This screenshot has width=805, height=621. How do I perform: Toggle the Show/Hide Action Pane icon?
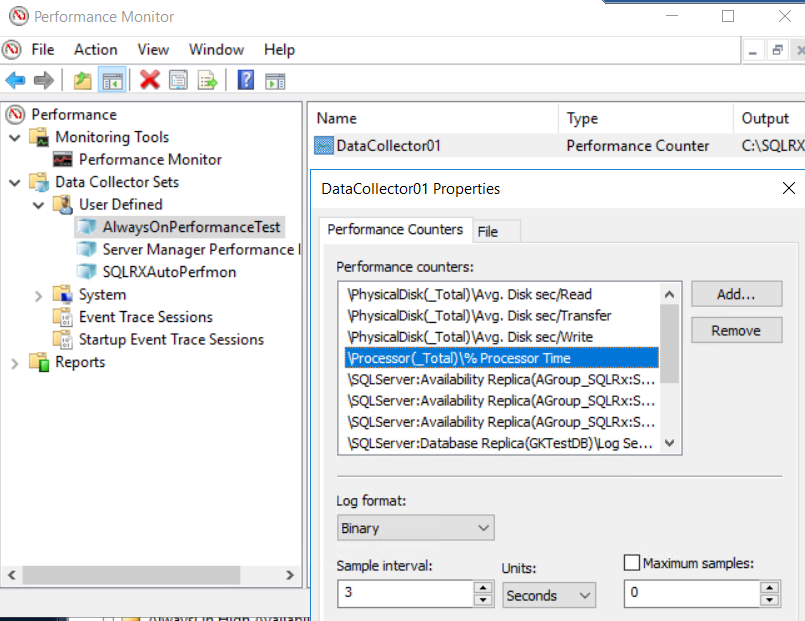pyautogui.click(x=275, y=81)
